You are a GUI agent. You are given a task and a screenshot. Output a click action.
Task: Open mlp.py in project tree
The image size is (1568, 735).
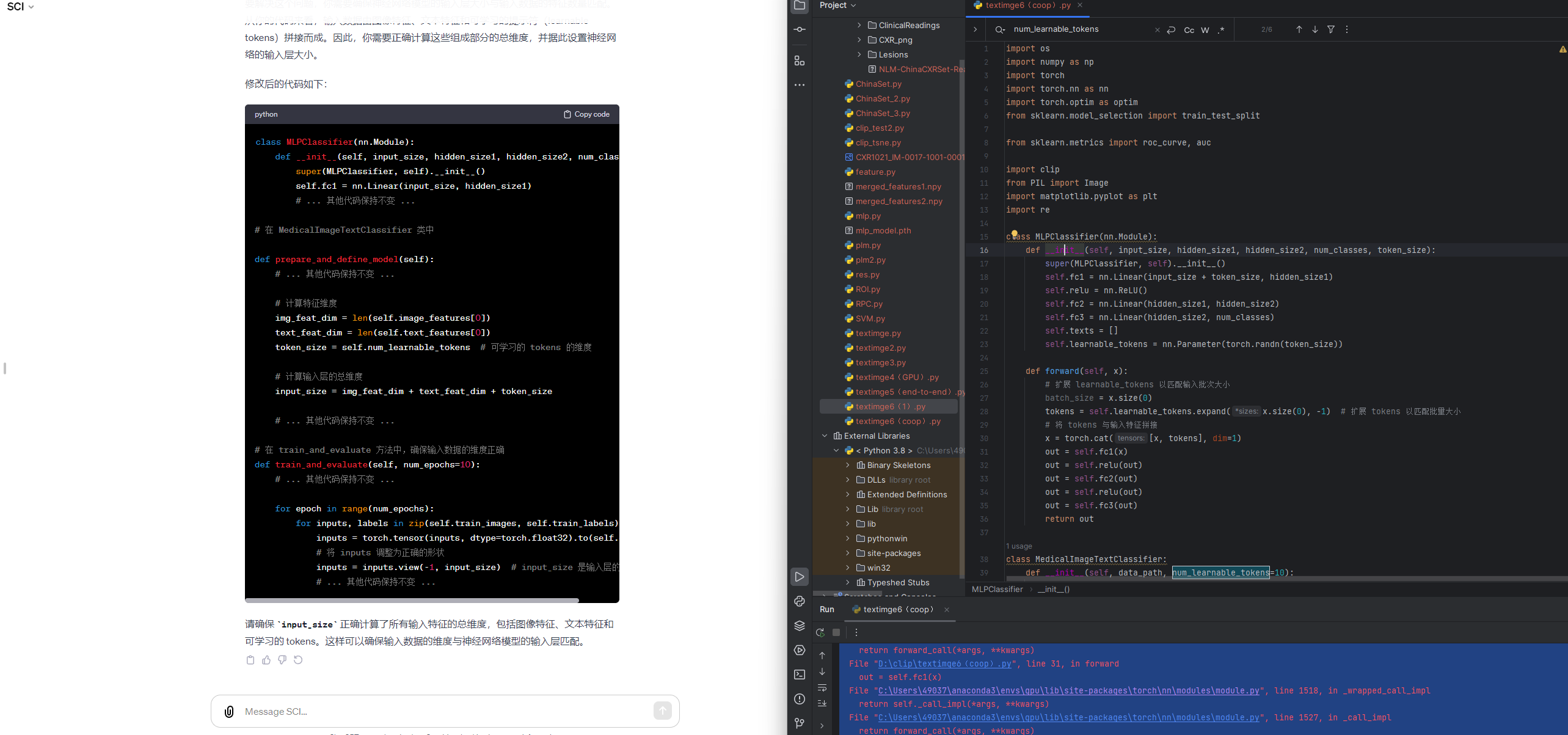click(867, 216)
